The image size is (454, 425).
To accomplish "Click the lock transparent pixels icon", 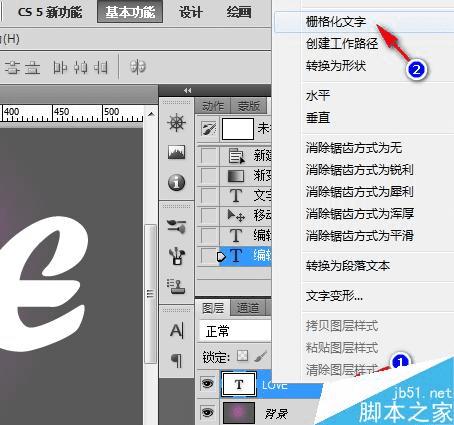I will click(242, 356).
